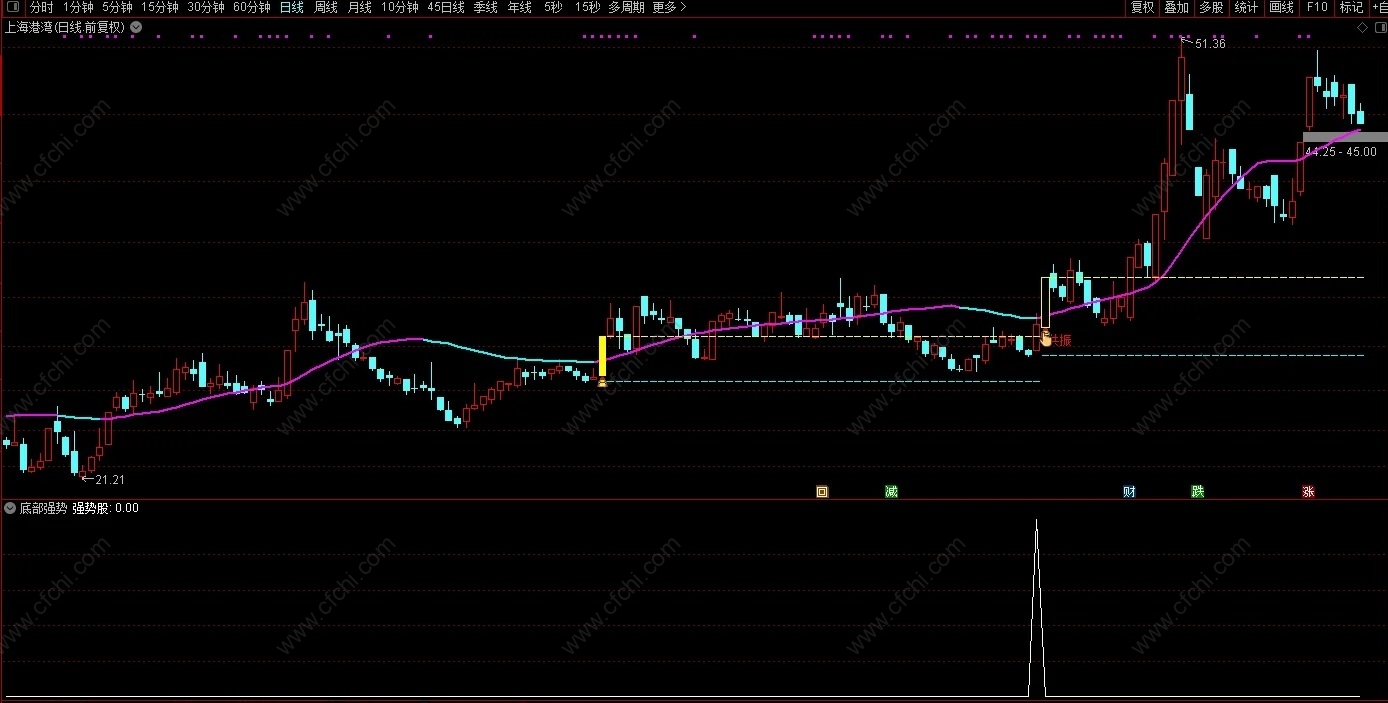Click the 财 event marker icon
The width and height of the screenshot is (1388, 703).
[x=1129, y=491]
